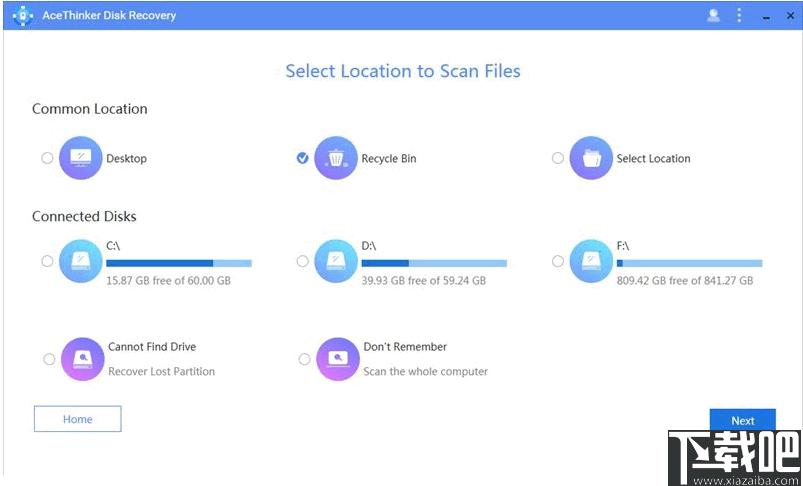Click the Cannot Find Drive icon

(82, 359)
